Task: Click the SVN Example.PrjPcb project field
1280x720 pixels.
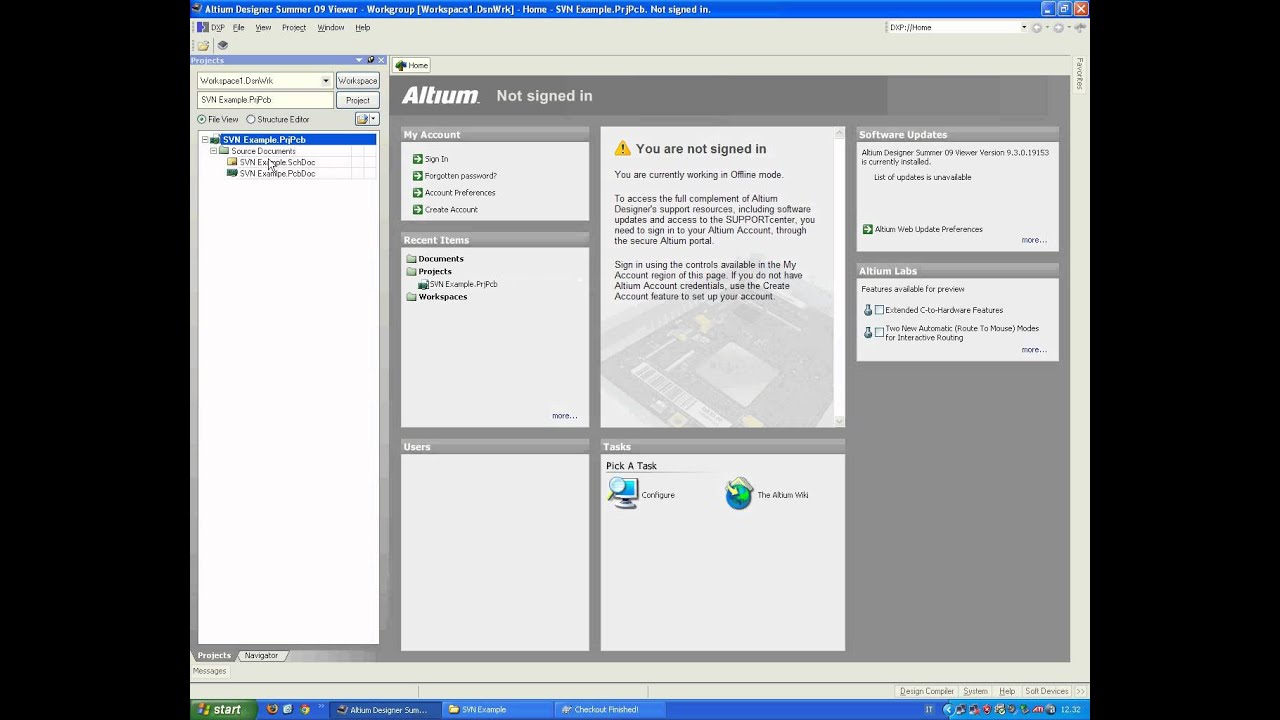Action: tap(265, 100)
